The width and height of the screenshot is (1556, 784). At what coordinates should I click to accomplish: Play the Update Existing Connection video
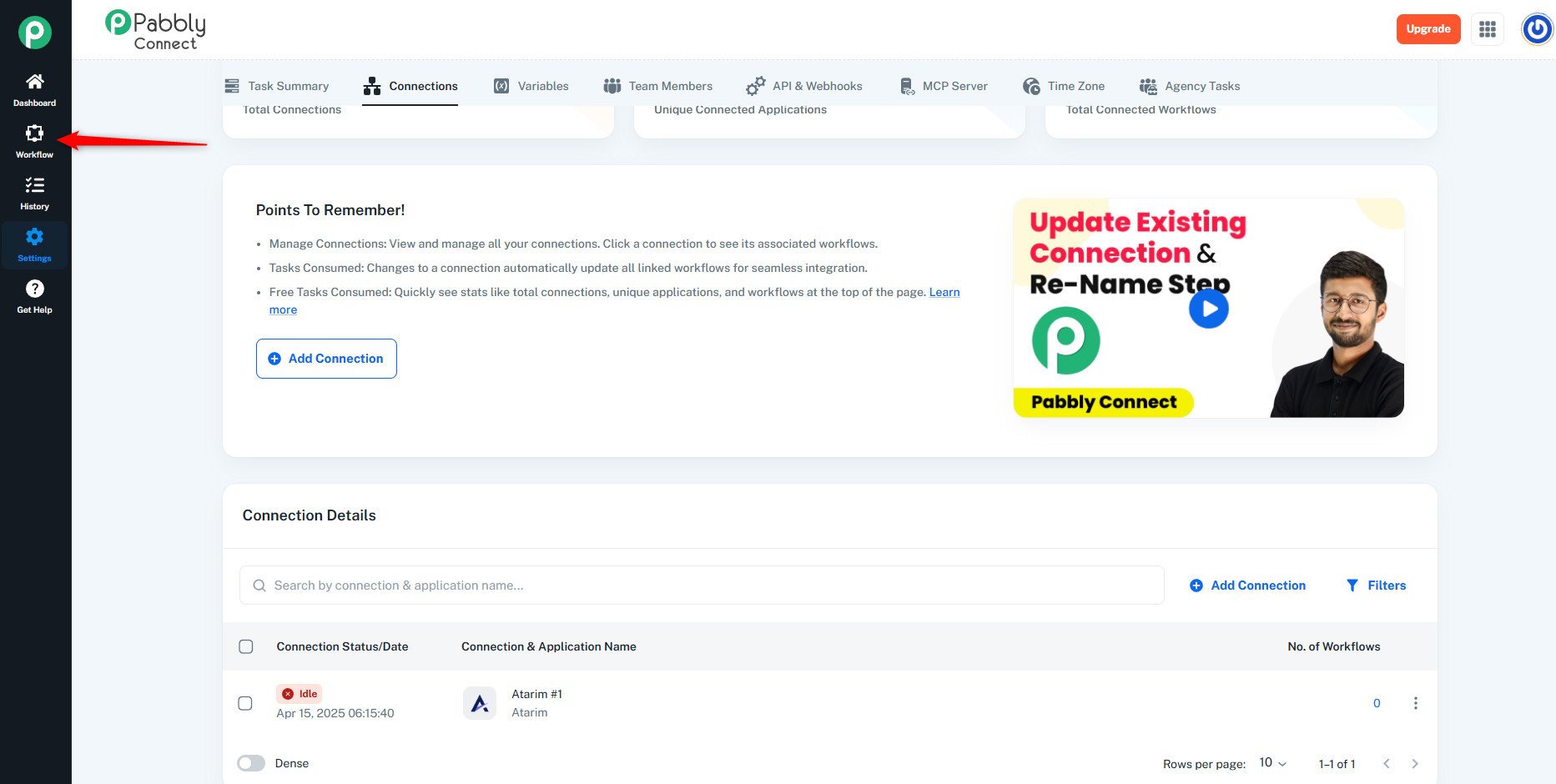[1208, 309]
